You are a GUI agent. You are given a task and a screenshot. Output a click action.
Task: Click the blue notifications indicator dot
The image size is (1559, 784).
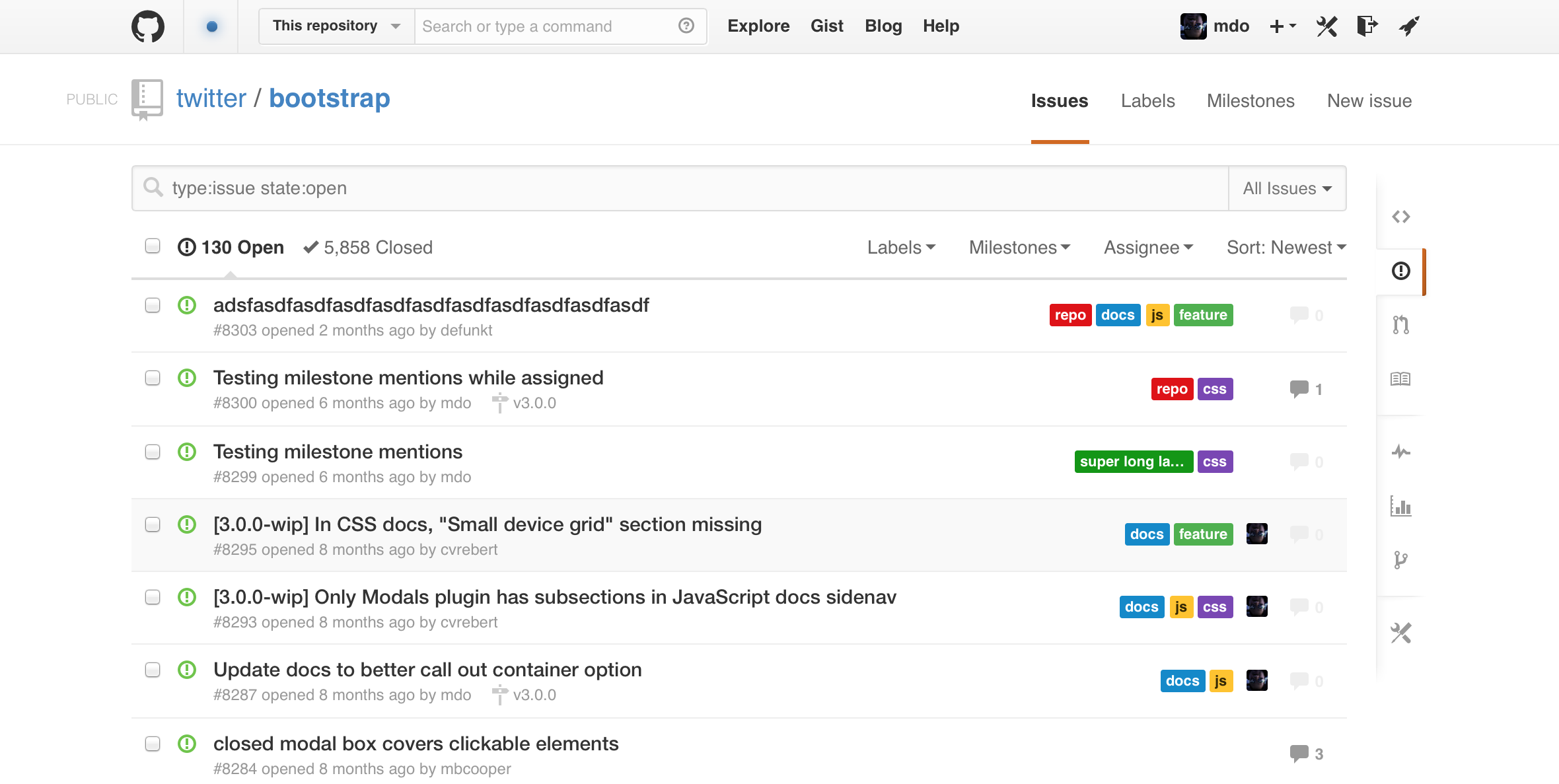click(x=211, y=26)
